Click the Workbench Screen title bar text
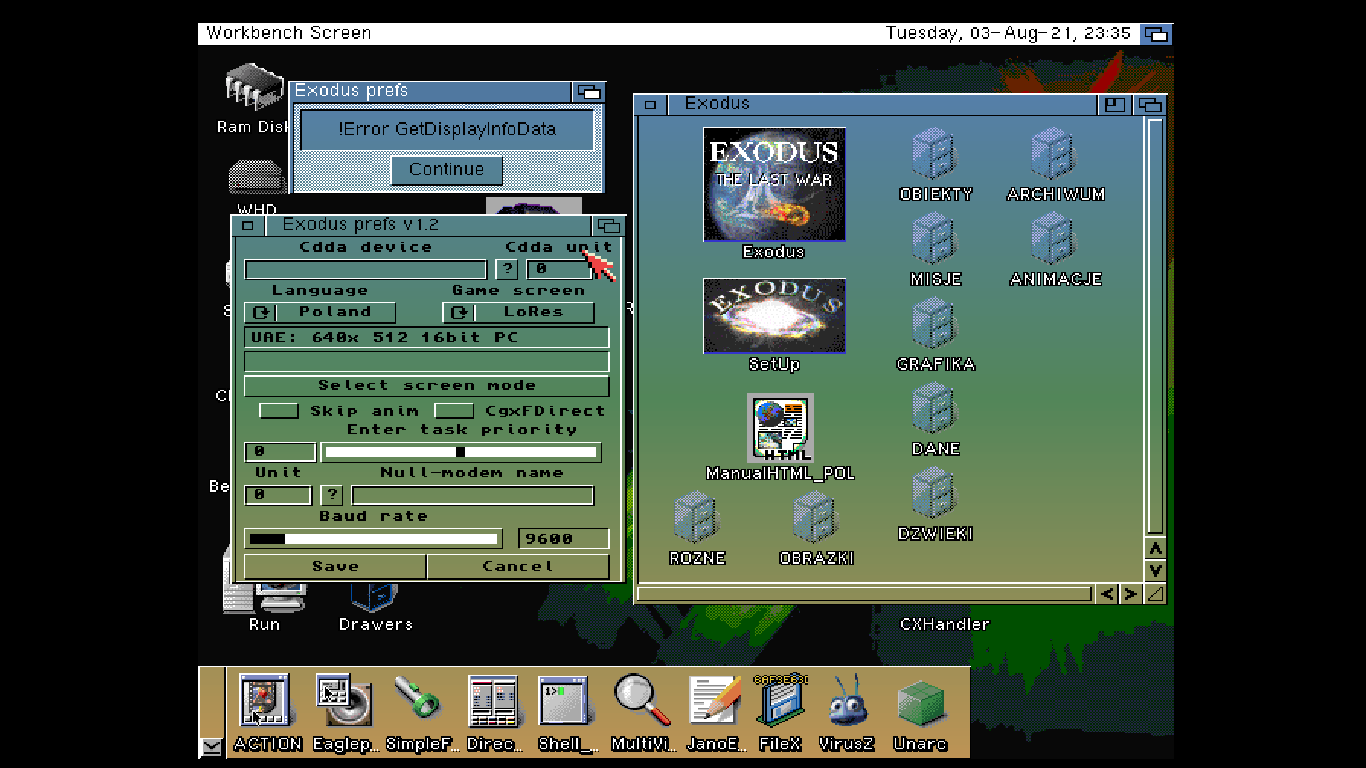This screenshot has width=1366, height=768. pyautogui.click(x=289, y=33)
